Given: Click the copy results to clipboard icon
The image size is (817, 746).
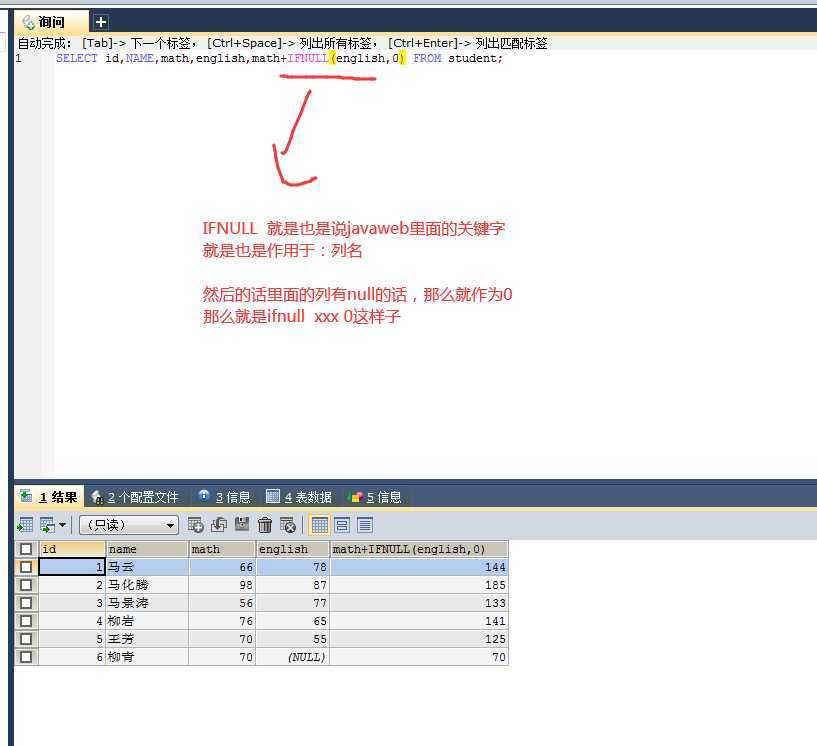Looking at the screenshot, I should point(47,525).
